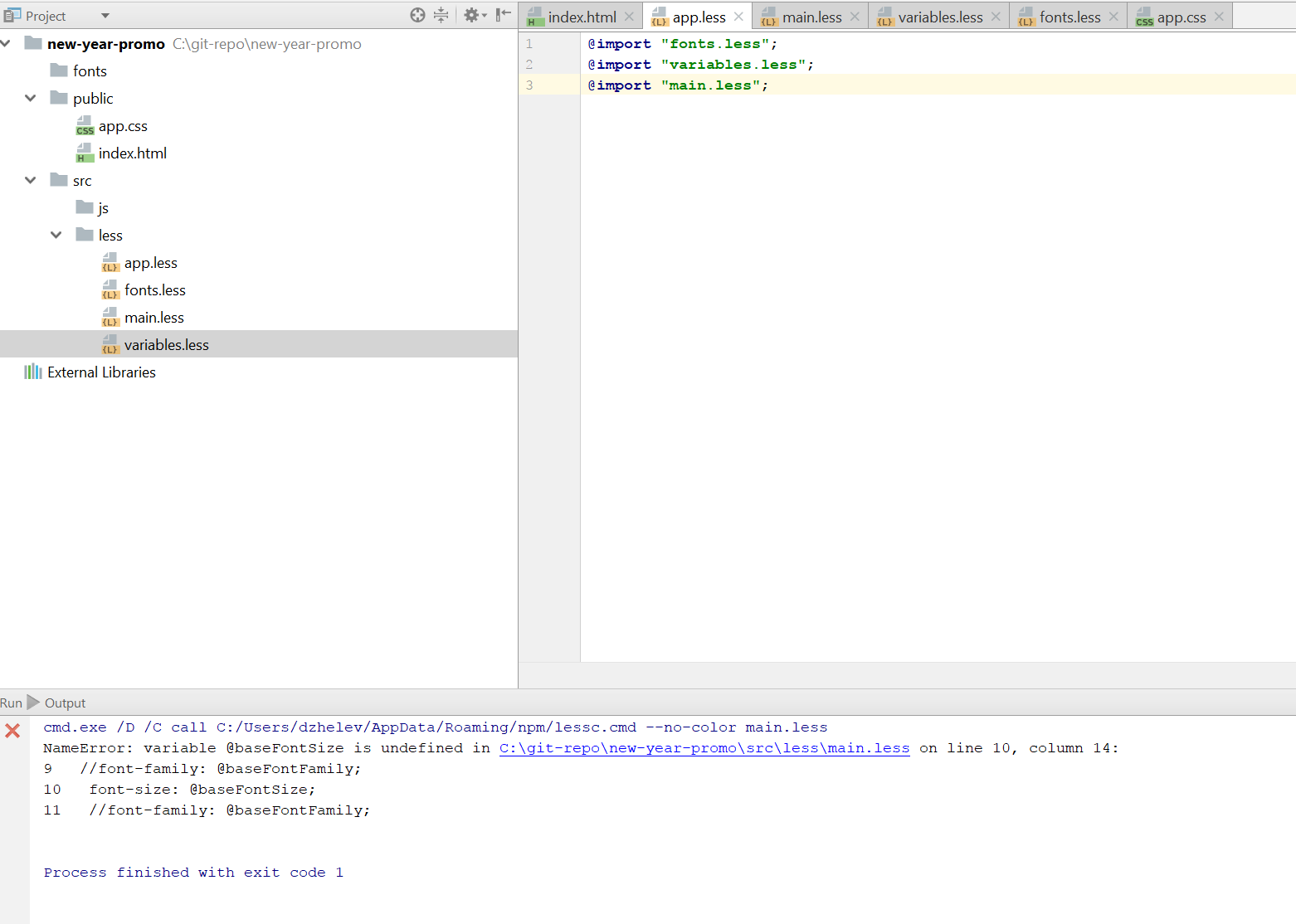The height and width of the screenshot is (924, 1296).
Task: Click the lessc.cmd command line in output
Action: [436, 727]
